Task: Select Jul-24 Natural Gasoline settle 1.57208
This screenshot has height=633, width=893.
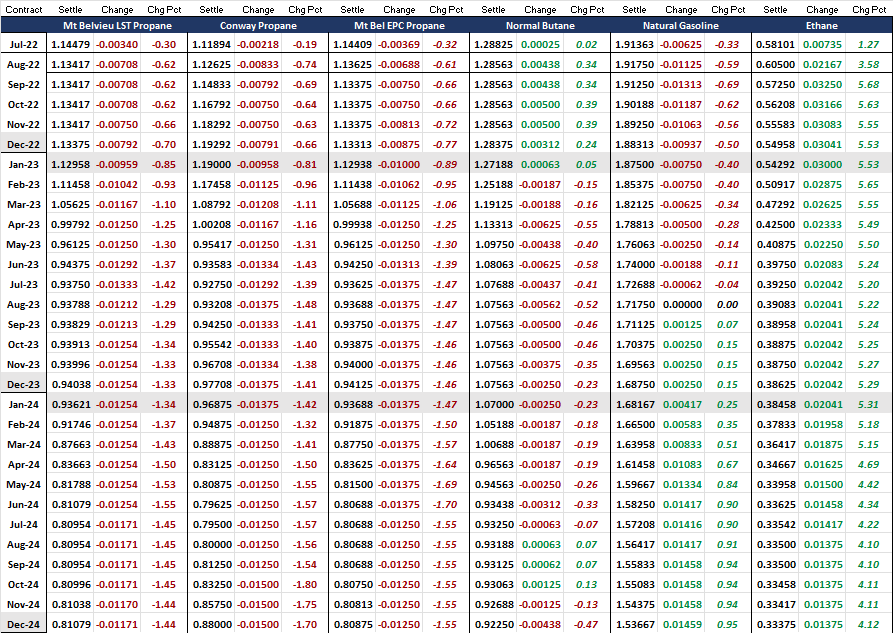Action: tap(634, 525)
